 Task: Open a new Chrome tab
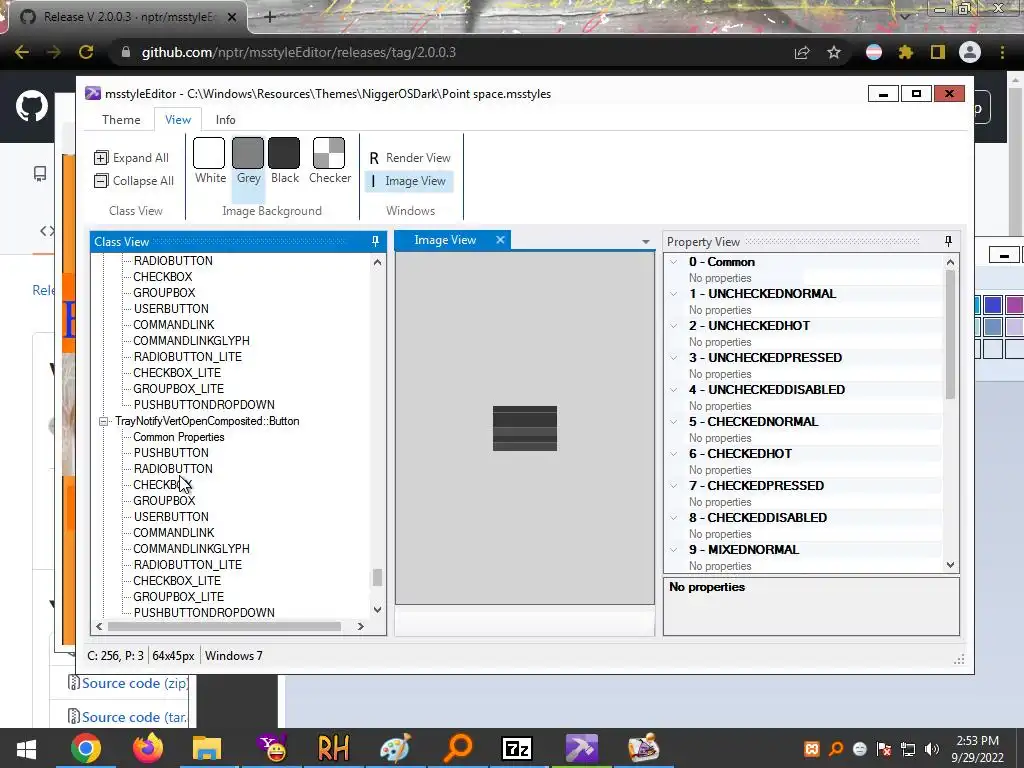pyautogui.click(x=270, y=17)
